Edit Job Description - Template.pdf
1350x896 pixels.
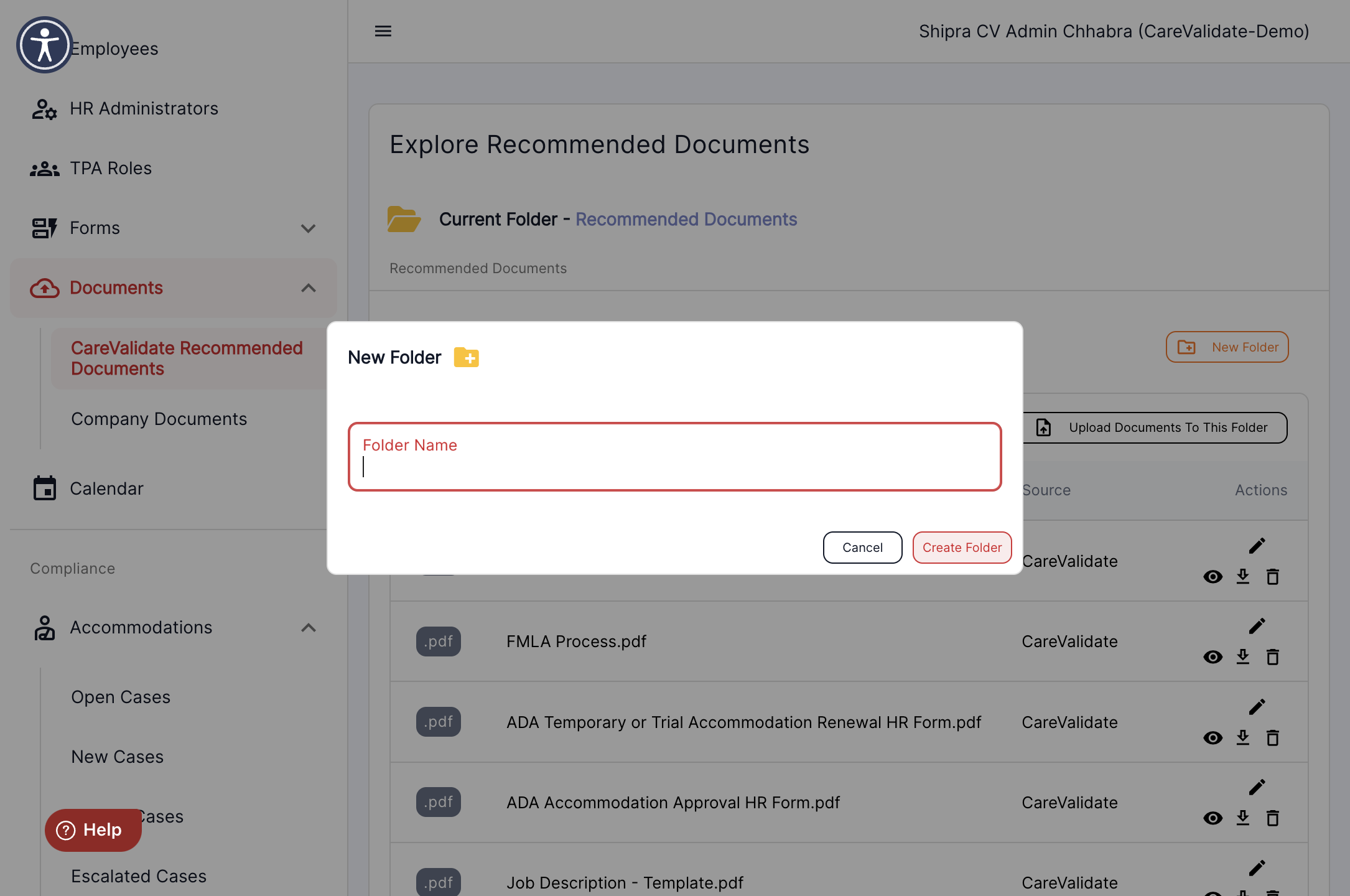[x=1257, y=868]
